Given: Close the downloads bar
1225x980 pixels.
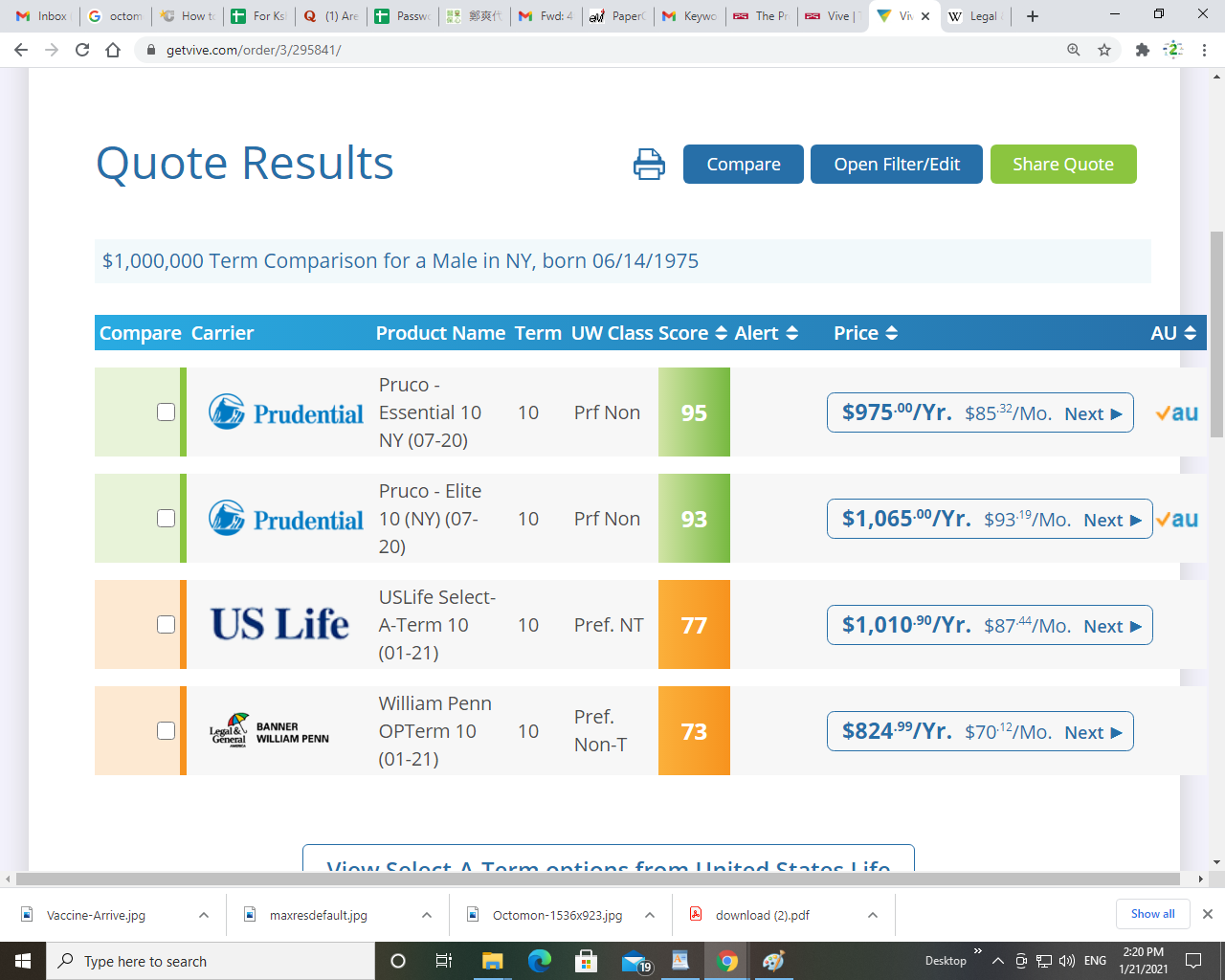Looking at the screenshot, I should coord(1207,914).
